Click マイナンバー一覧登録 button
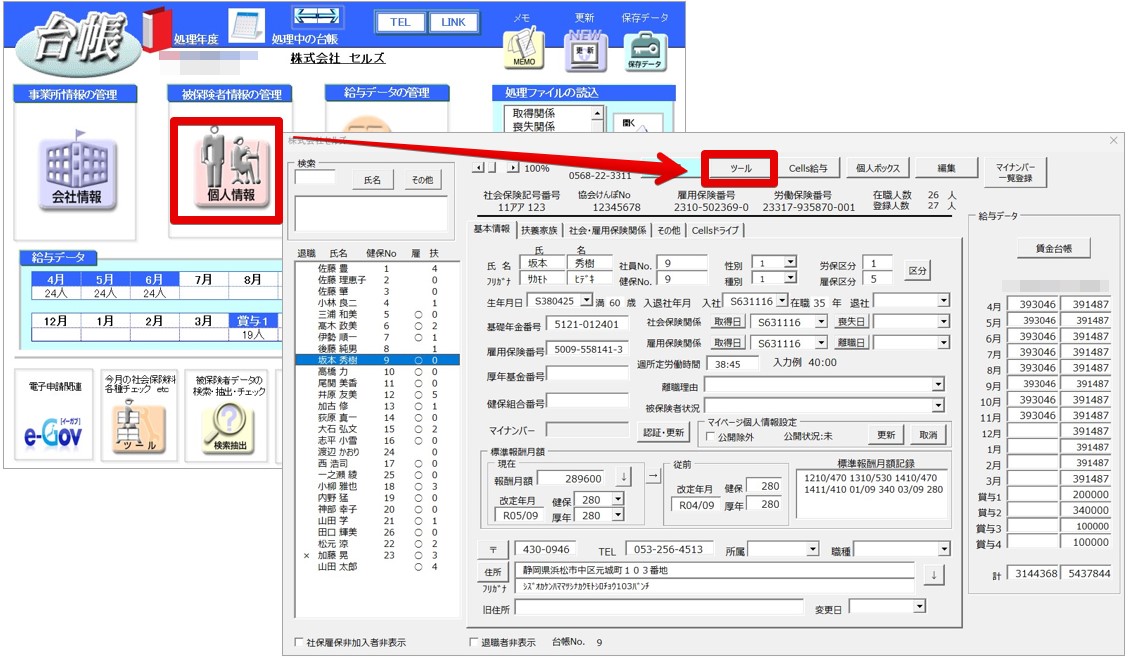Screen dimensions: 1129x660 pos(1015,173)
